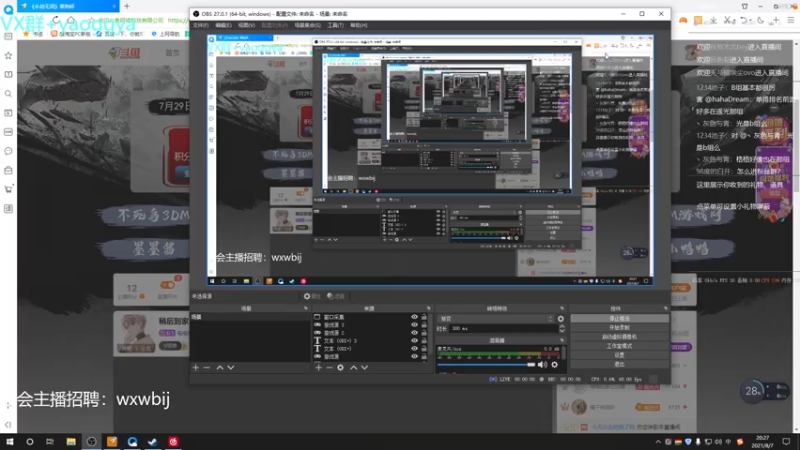Remove the selected source with minus icon
800x450 pixels.
[x=329, y=367]
